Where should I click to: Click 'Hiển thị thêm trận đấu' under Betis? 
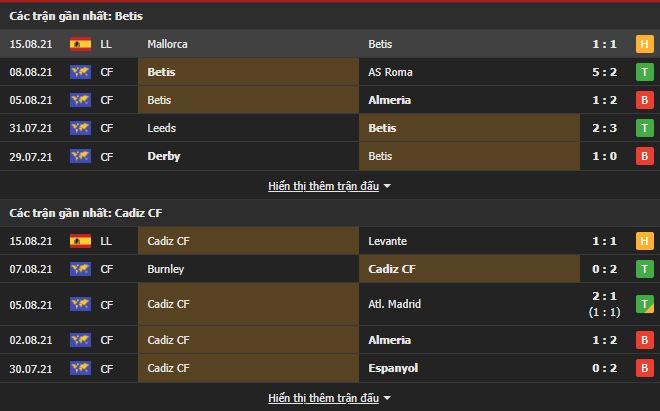[x=324, y=186]
